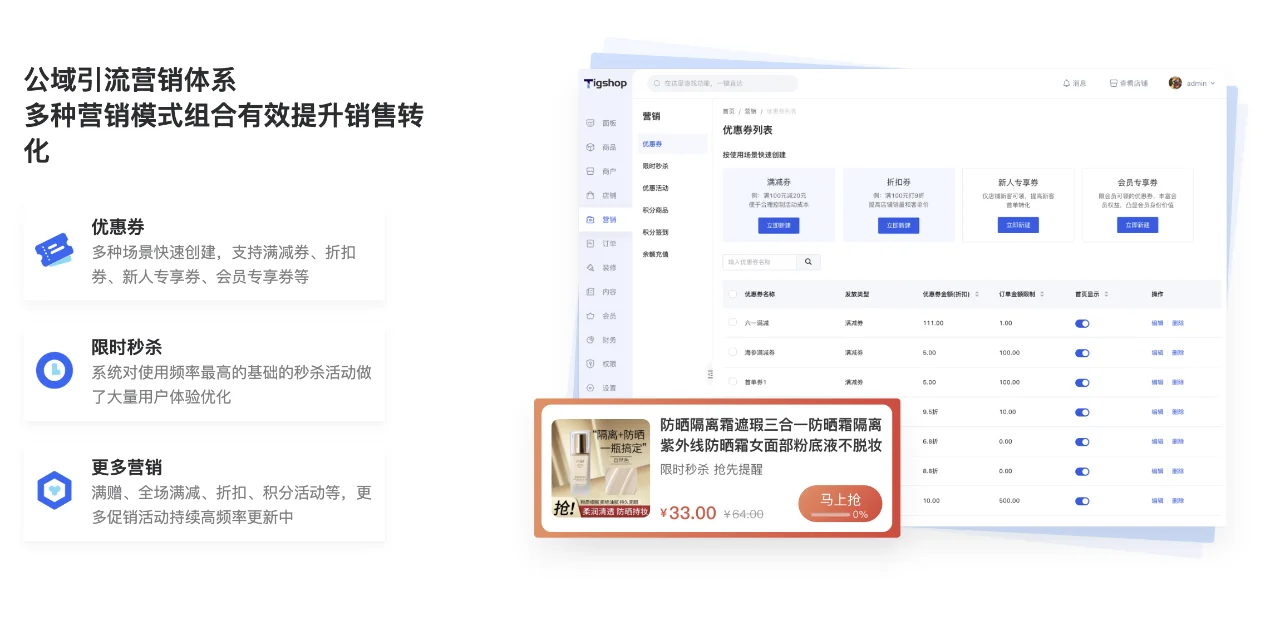The image size is (1280, 640).
Task: Click 立即新建 under 会员专享券
Action: 1138,225
